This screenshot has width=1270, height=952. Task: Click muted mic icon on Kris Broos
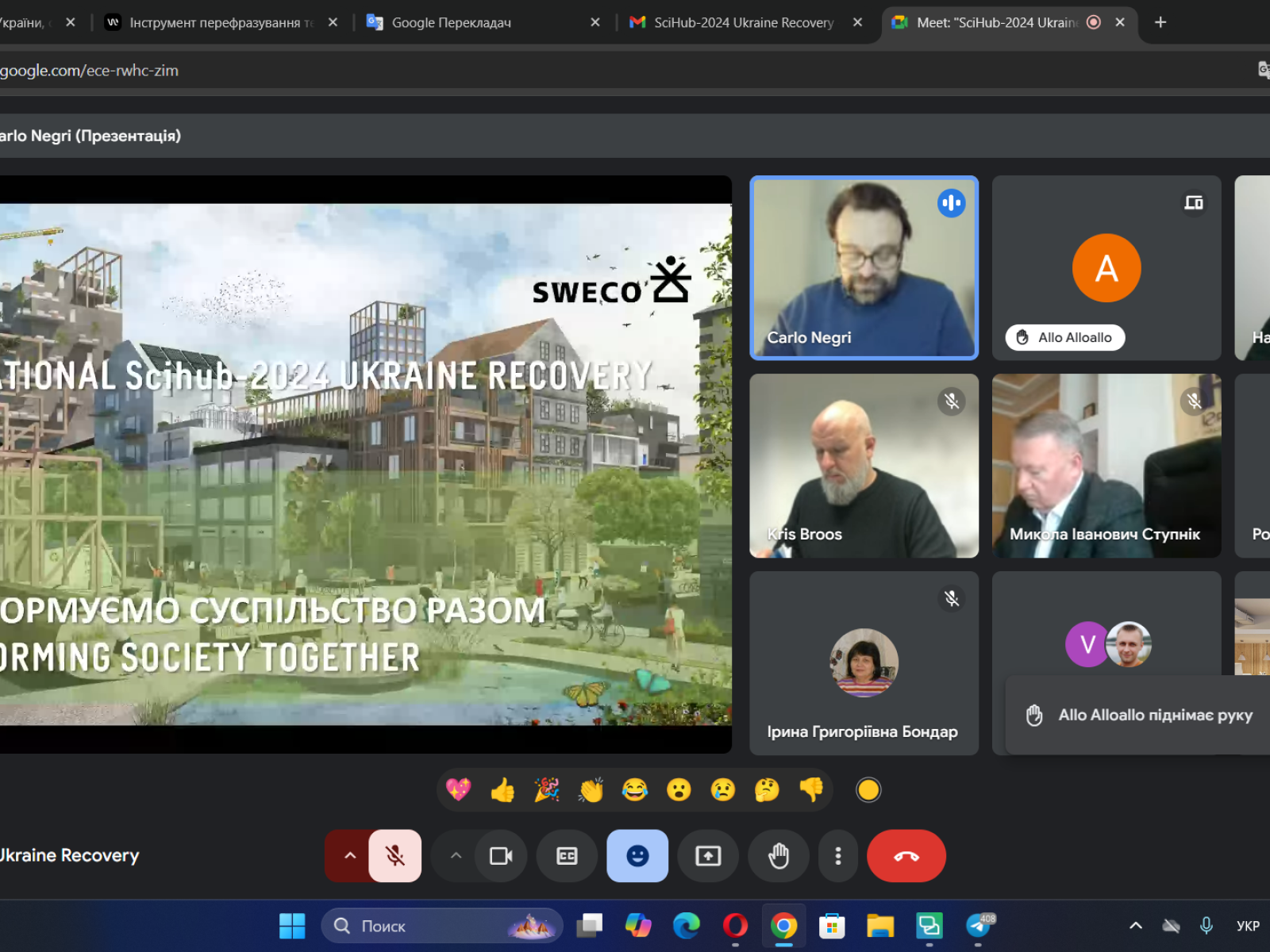tap(951, 401)
